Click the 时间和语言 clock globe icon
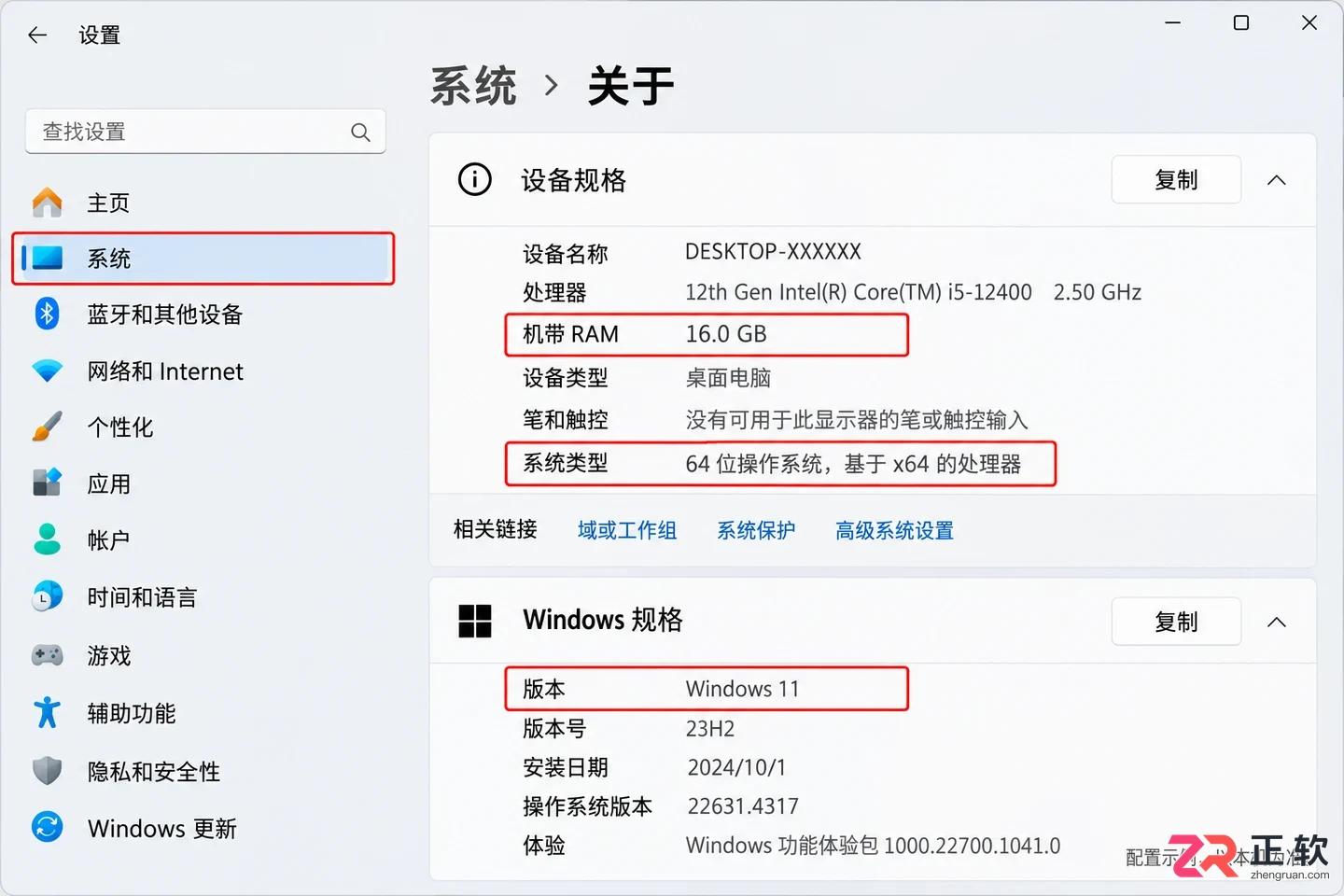 point(47,596)
